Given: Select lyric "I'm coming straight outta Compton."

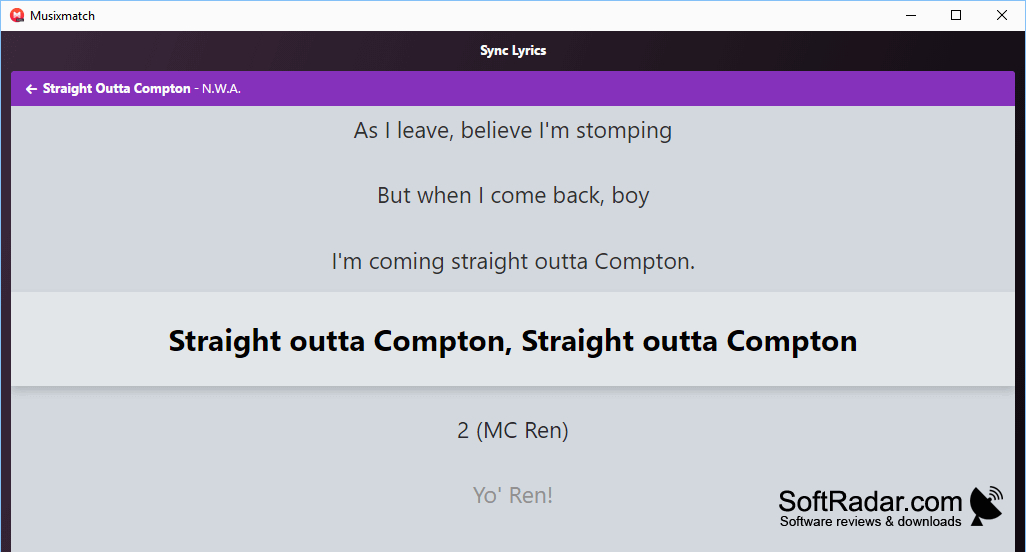Looking at the screenshot, I should 513,262.
